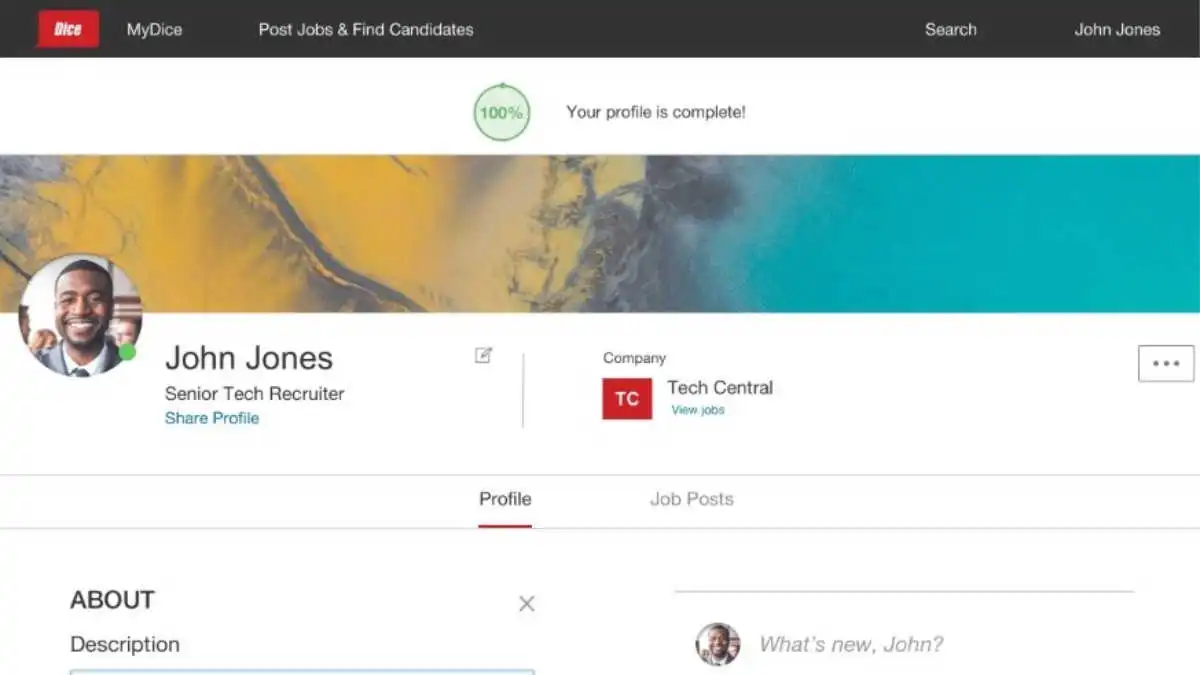Switch to the Job Posts tab
This screenshot has width=1200, height=675.
(x=692, y=499)
